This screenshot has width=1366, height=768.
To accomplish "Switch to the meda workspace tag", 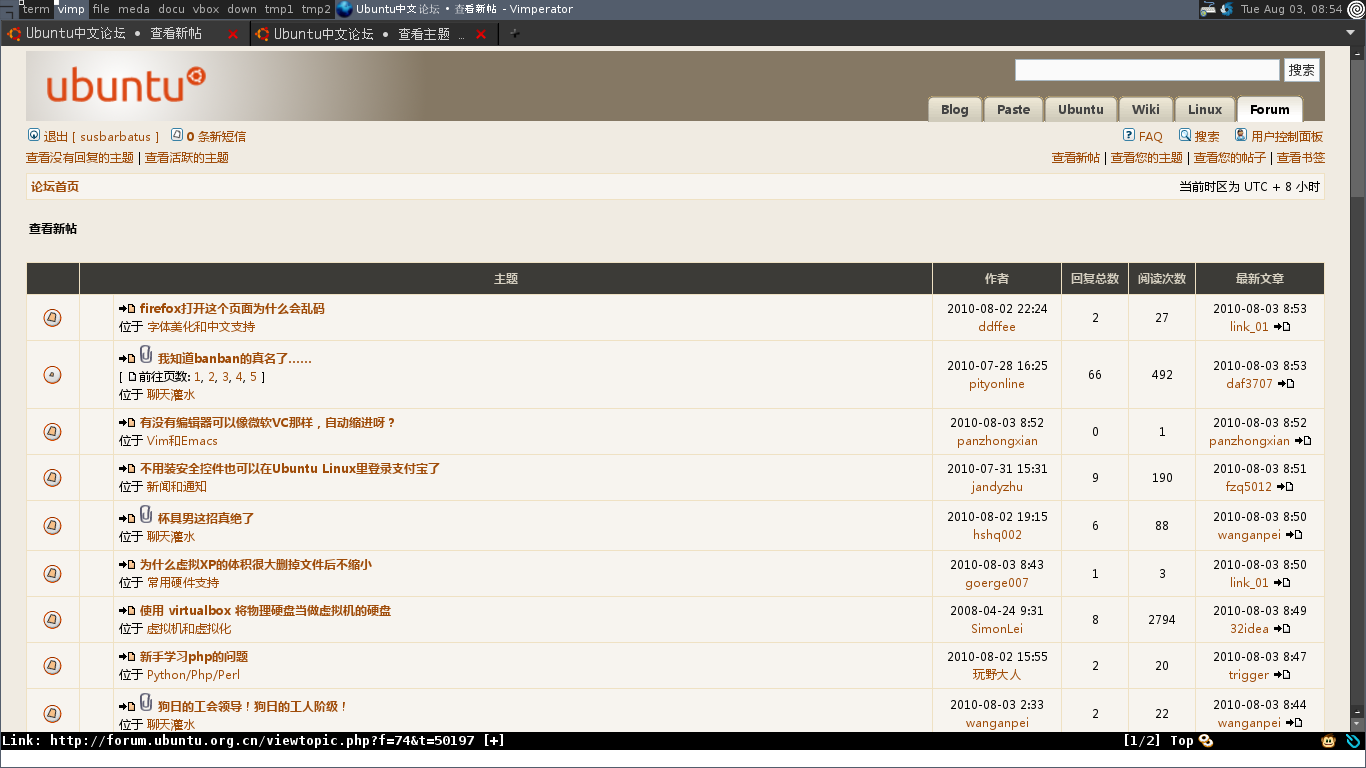I will point(134,9).
